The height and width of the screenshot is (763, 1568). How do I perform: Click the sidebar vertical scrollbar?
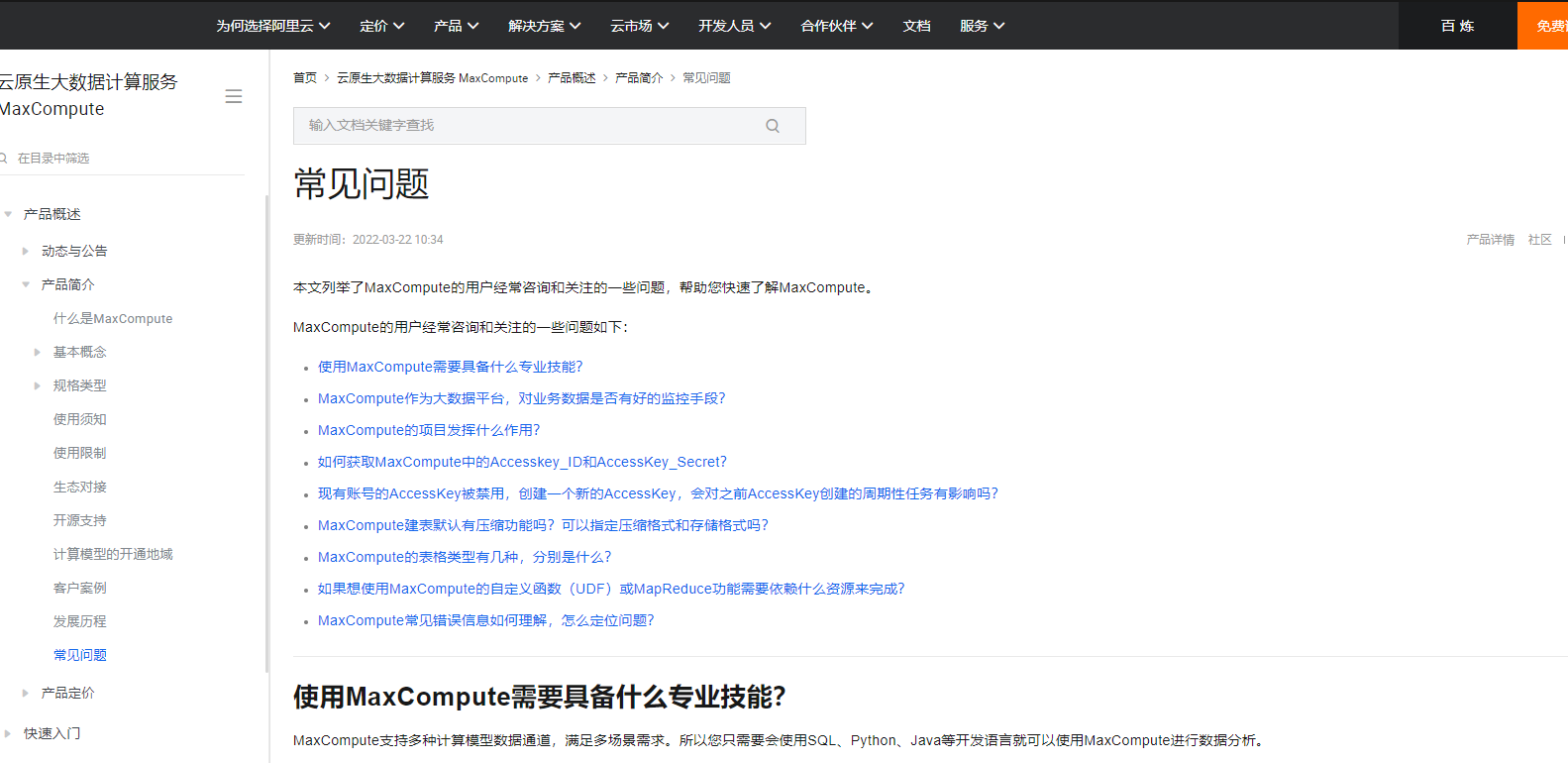266,434
